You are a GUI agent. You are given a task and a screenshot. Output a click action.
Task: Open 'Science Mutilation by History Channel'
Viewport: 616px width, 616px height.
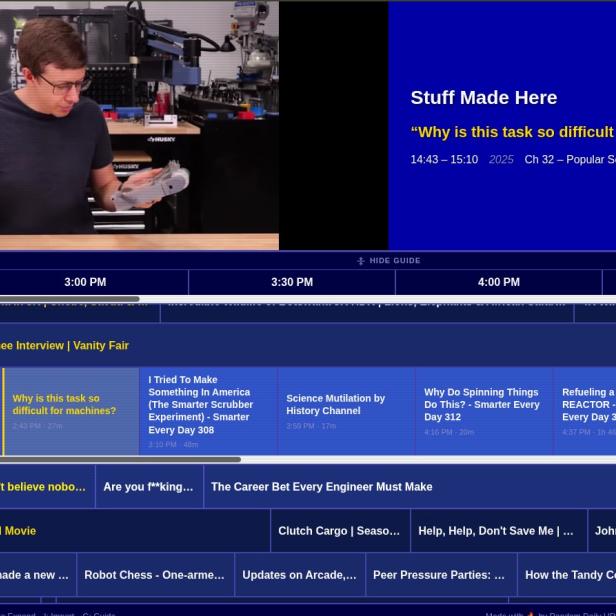tap(346, 411)
